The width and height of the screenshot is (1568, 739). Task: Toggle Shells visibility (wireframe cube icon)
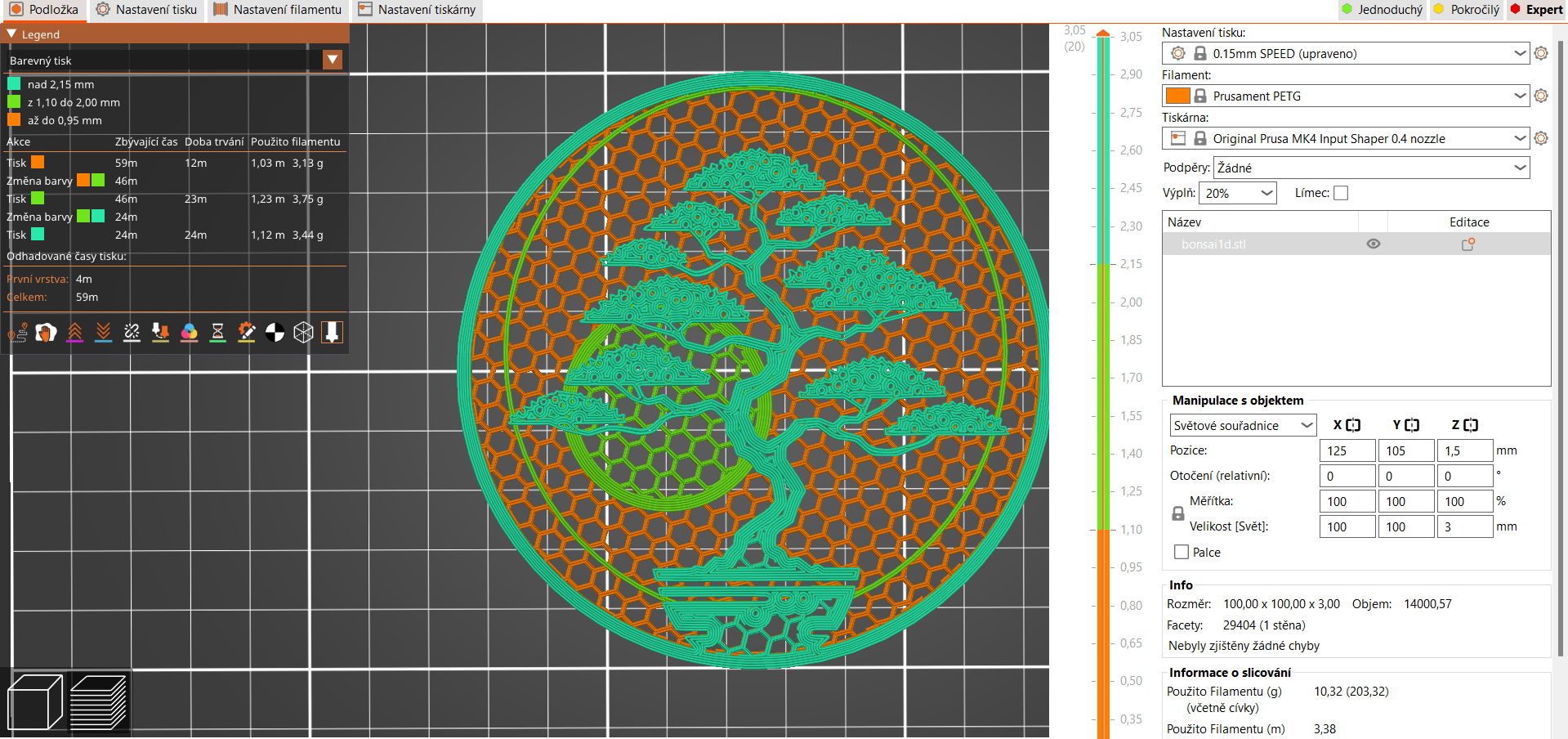pyautogui.click(x=303, y=333)
